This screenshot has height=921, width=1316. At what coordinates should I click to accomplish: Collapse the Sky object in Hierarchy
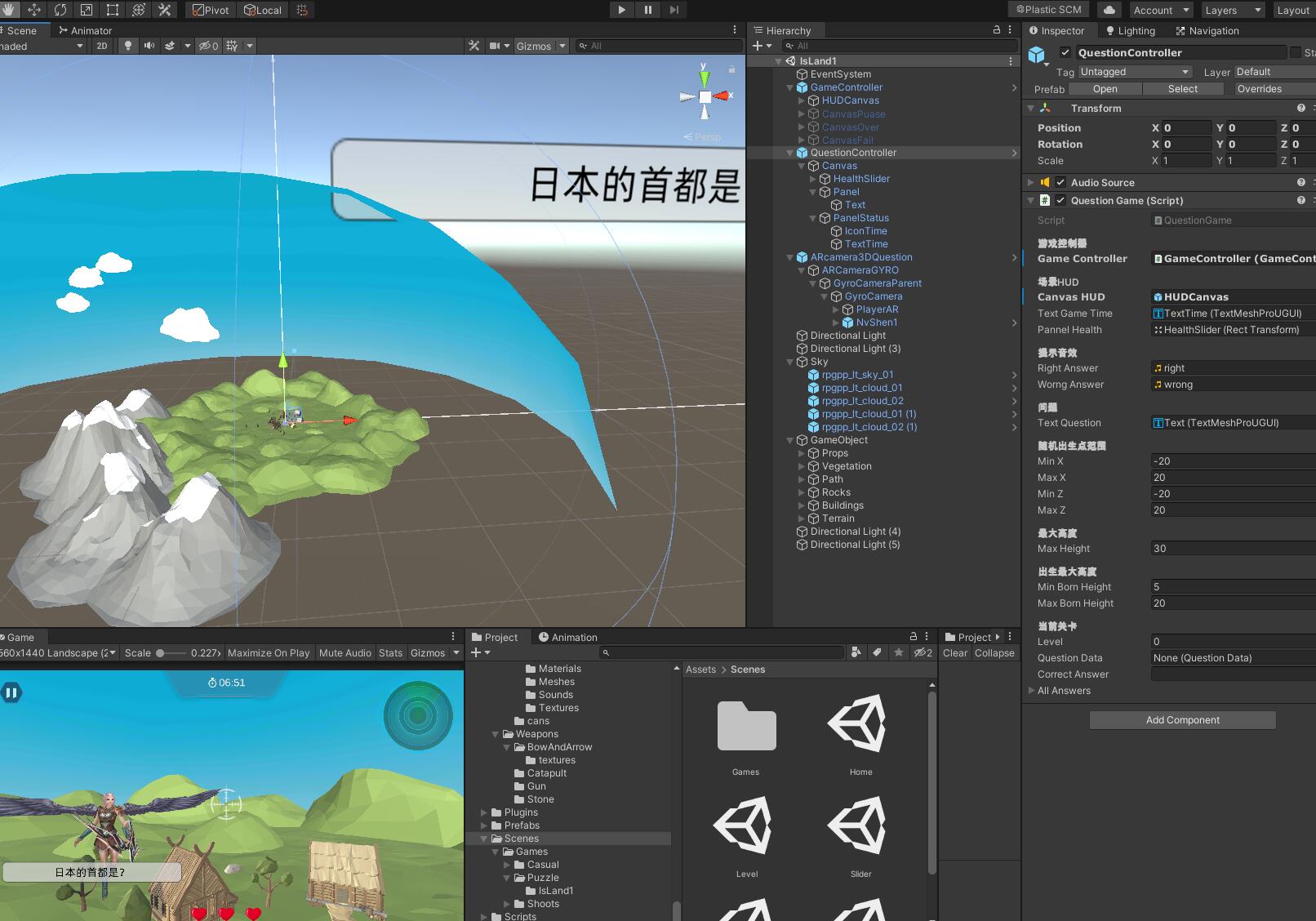click(x=789, y=362)
